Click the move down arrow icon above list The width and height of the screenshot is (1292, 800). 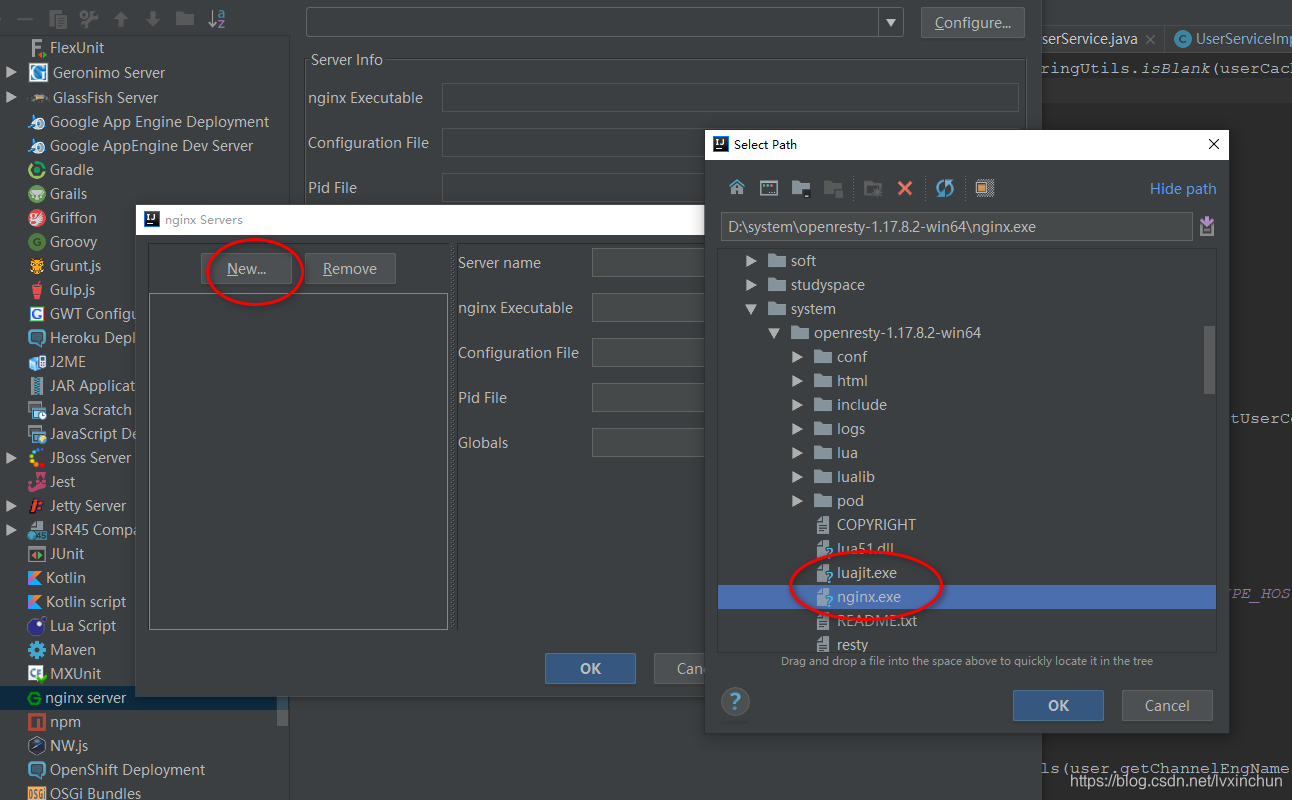[x=153, y=18]
